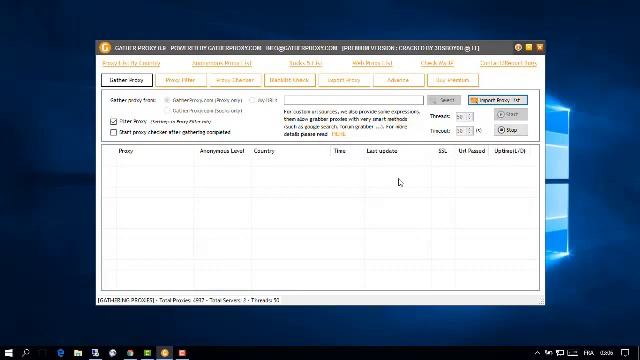Image resolution: width=640 pixels, height=360 pixels.
Task: Sort by the Country column header
Action: [x=264, y=151]
